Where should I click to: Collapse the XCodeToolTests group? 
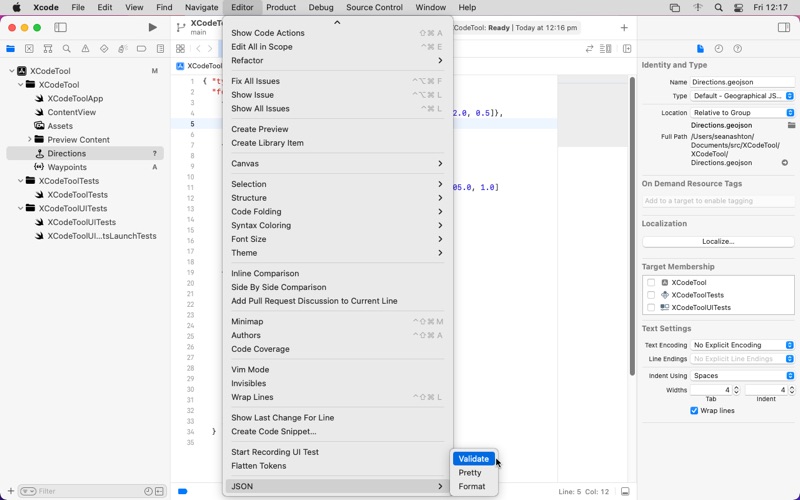click(20, 181)
